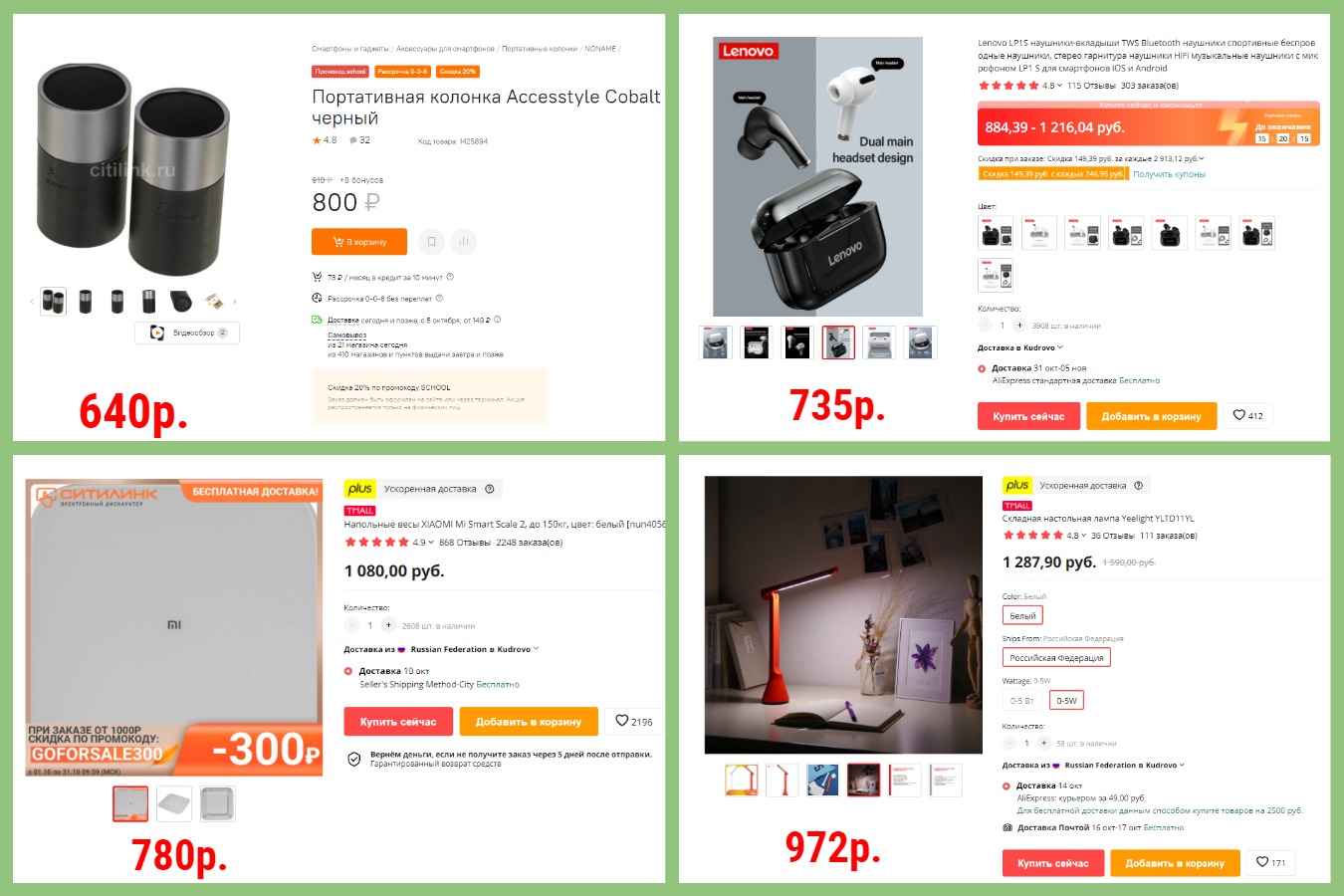This screenshot has width=1344, height=896.
Task: Click wishlist heart showing 171
Action: tap(1270, 862)
